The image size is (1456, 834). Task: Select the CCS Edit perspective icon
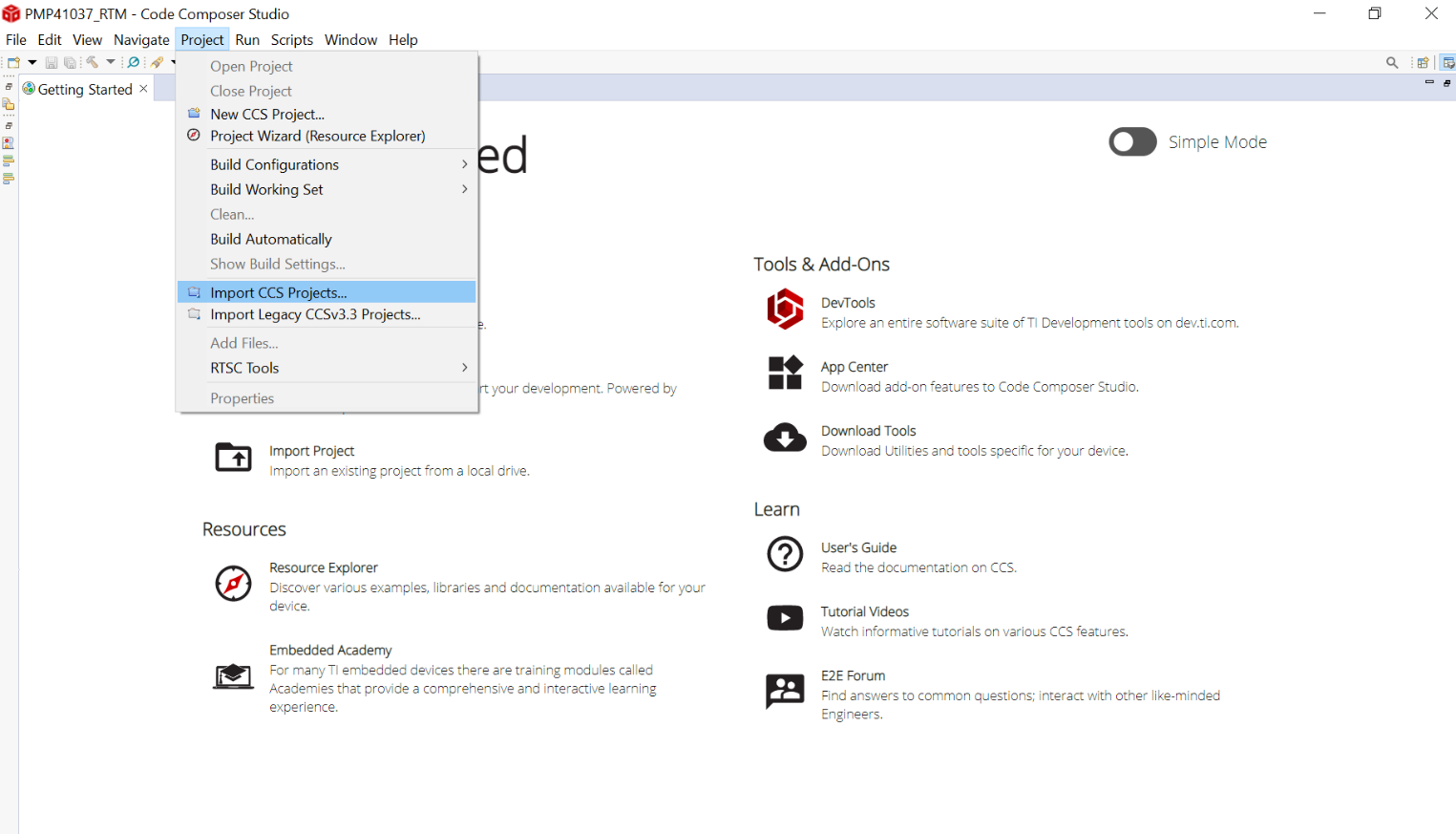click(x=1448, y=63)
